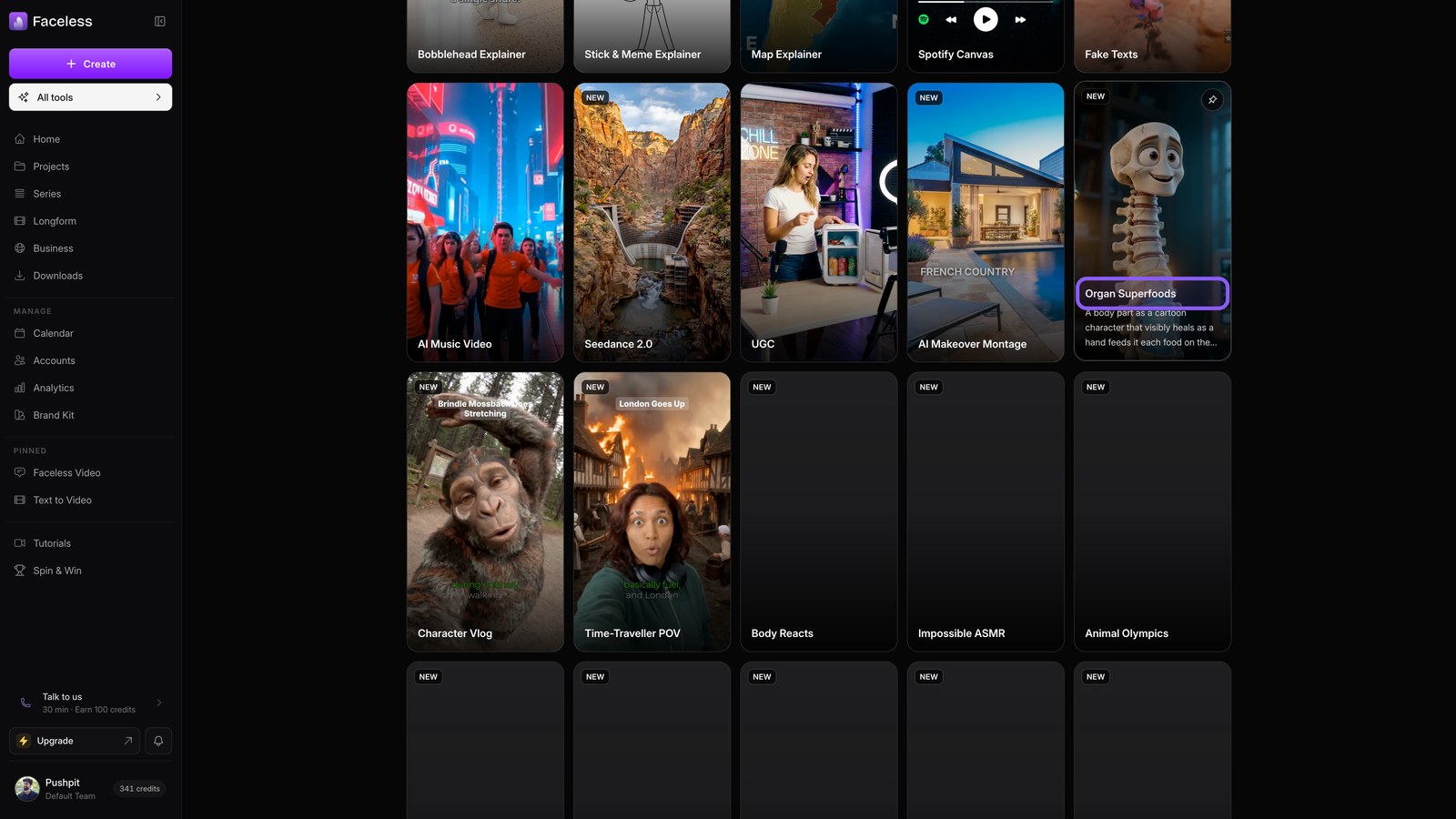Skip forward in Spotify Canvas preview
The image size is (1456, 819).
point(1020,19)
